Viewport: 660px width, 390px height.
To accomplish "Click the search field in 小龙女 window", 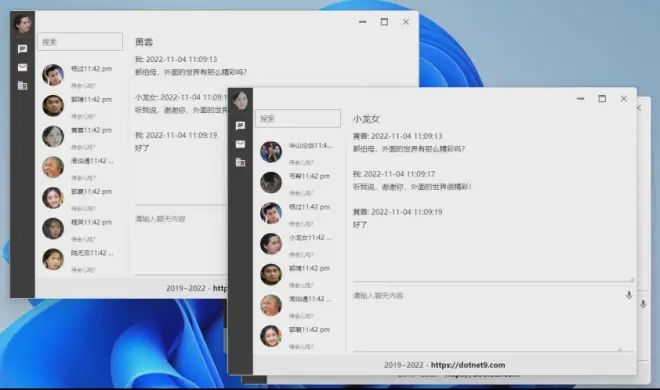I will [x=298, y=119].
